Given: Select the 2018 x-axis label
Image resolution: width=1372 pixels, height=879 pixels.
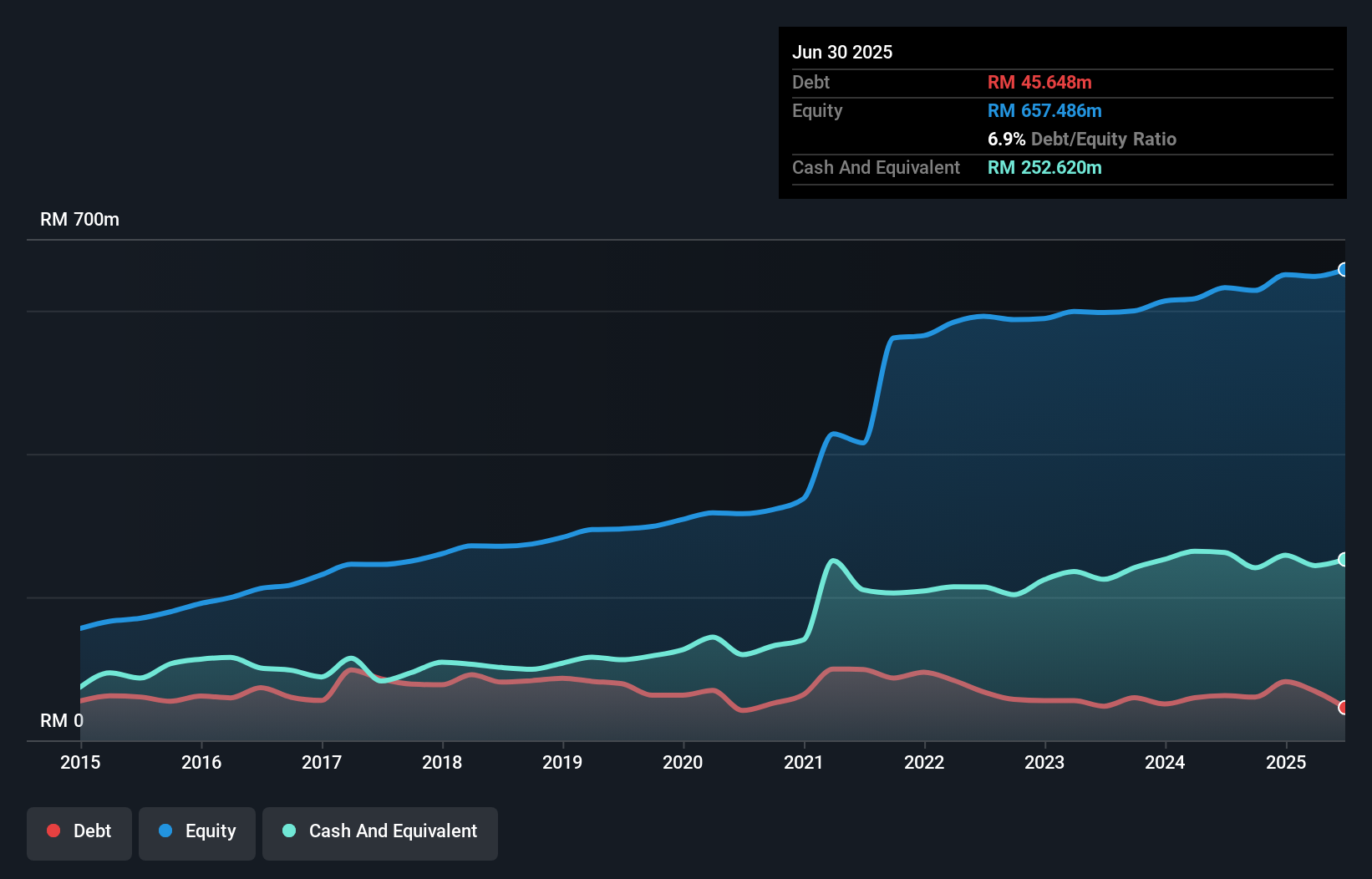Looking at the screenshot, I should 442,762.
